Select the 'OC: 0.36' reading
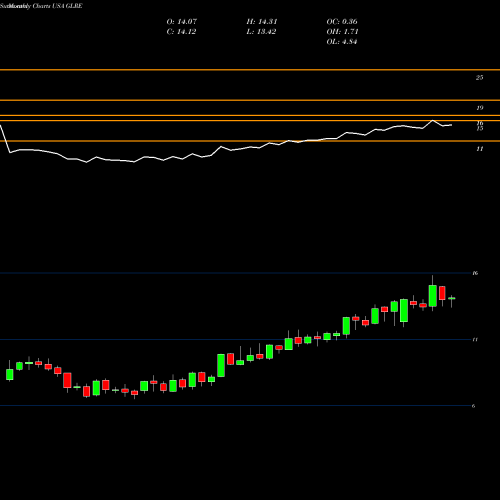Image resolution: width=500 pixels, height=500 pixels. tap(342, 22)
